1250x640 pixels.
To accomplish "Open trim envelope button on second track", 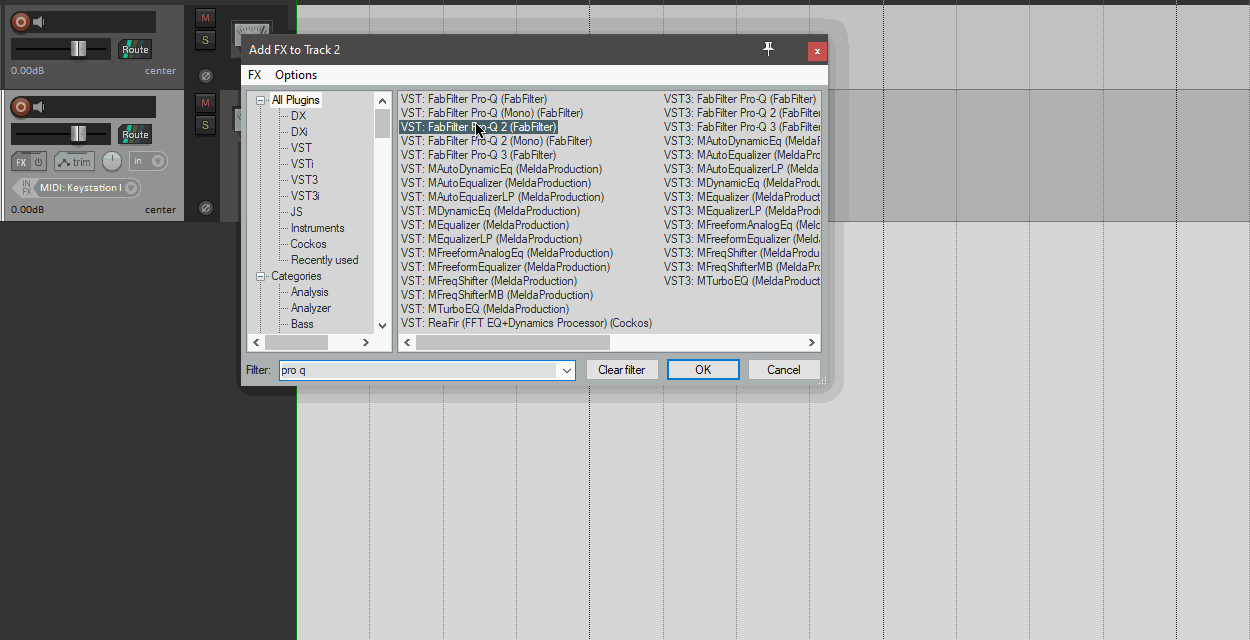I will pyautogui.click(x=75, y=162).
